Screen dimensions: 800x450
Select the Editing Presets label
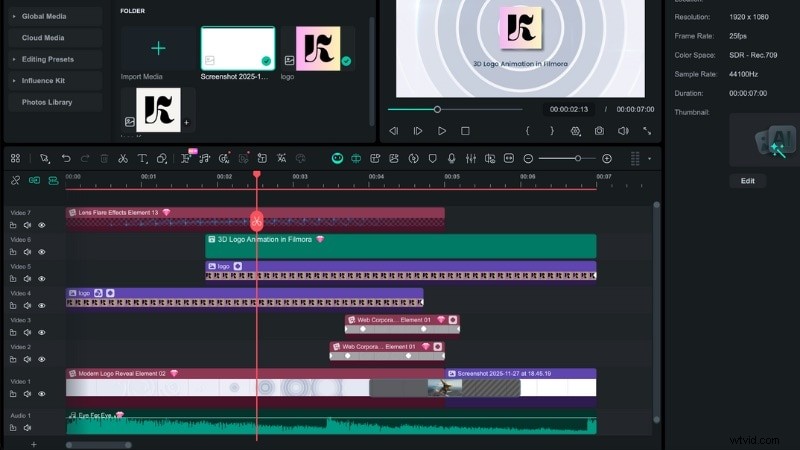pyautogui.click(x=47, y=59)
